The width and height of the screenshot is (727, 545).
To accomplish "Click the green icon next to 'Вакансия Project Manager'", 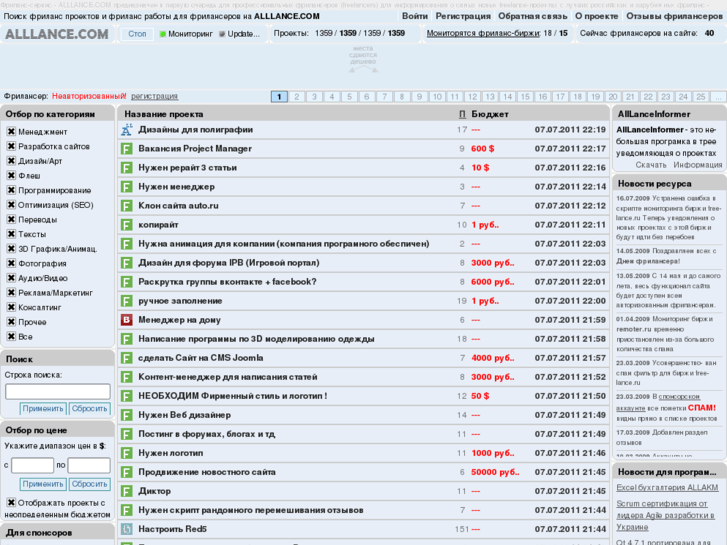I will [127, 149].
